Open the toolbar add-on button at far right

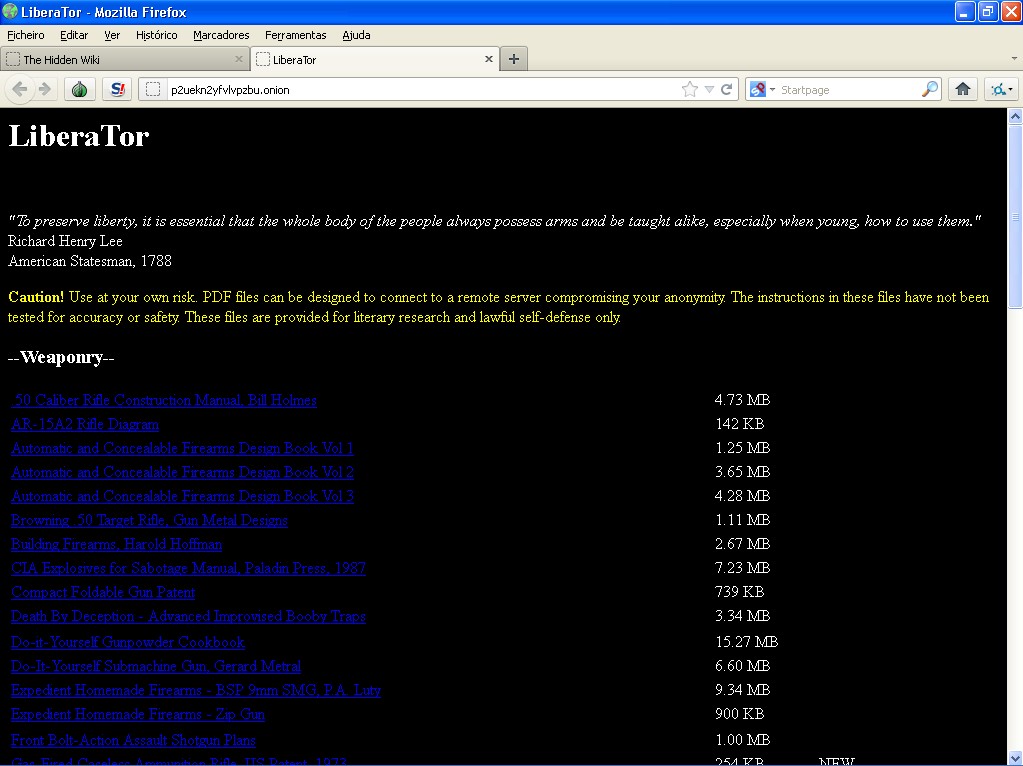[1001, 89]
